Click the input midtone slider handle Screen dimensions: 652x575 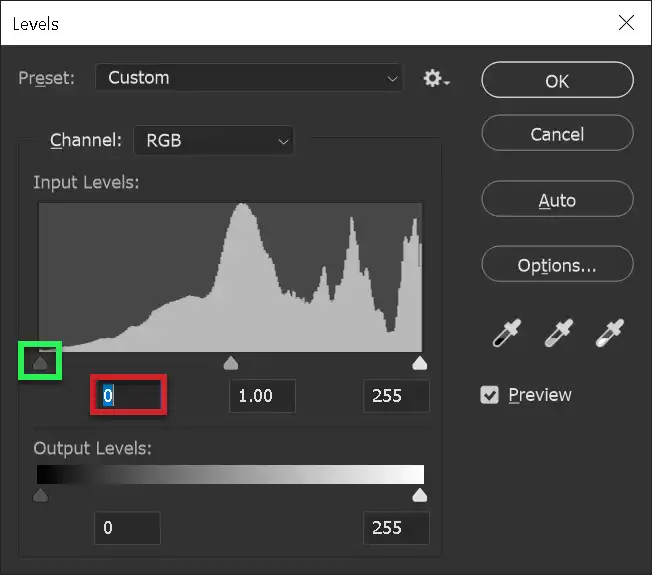pyautogui.click(x=230, y=363)
